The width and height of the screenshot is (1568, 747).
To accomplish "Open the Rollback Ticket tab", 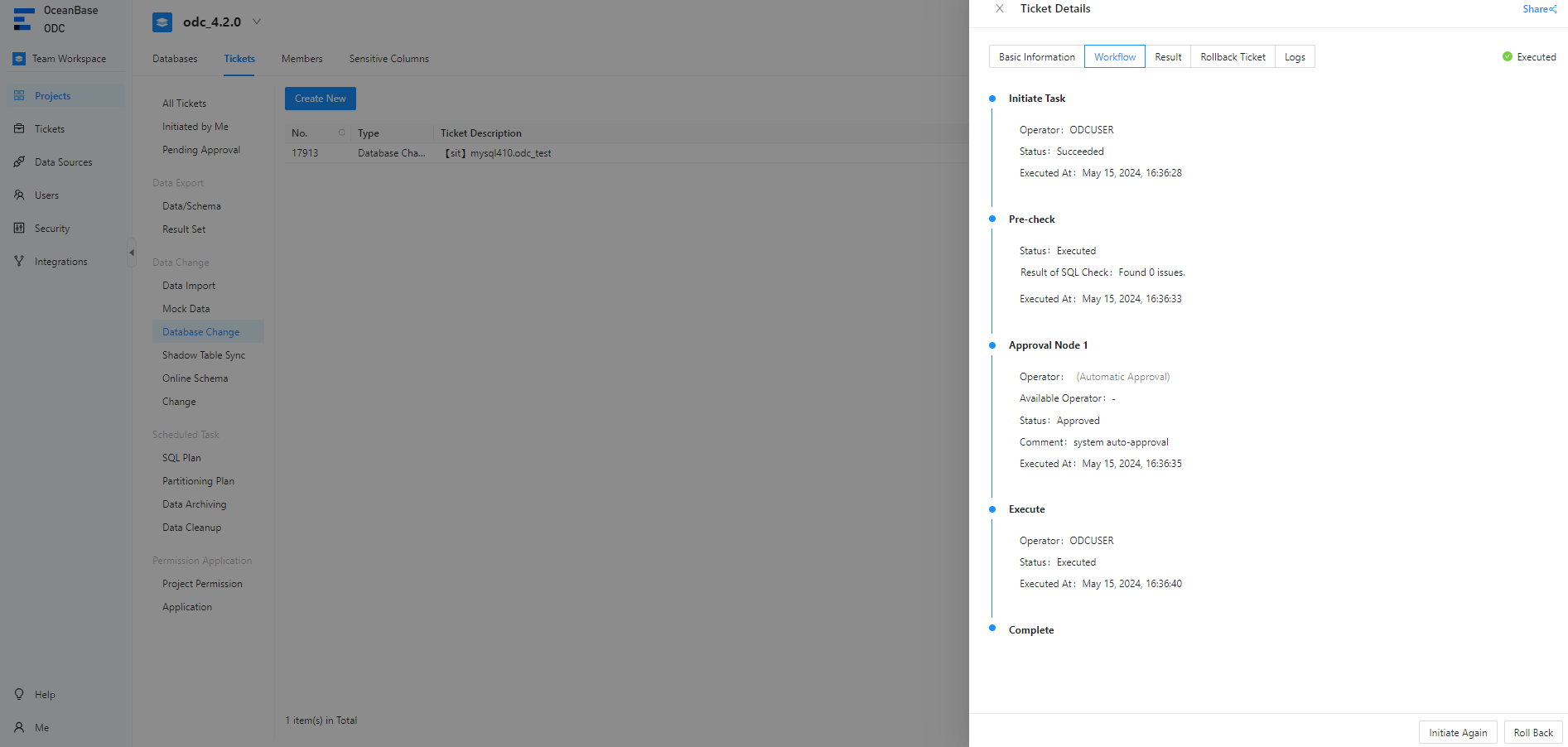I will [x=1233, y=57].
